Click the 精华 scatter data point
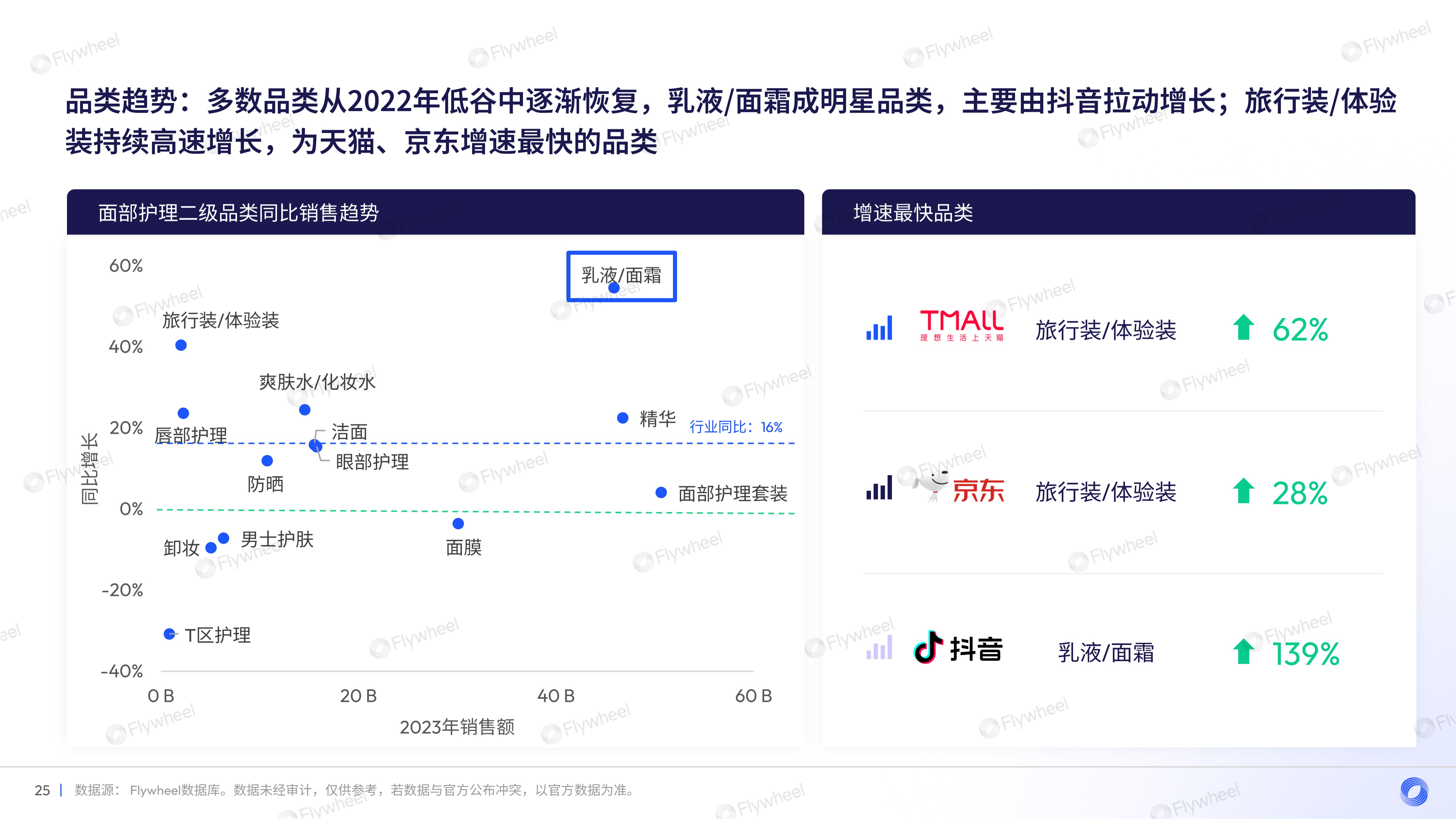The height and width of the screenshot is (819, 1456). [x=622, y=418]
